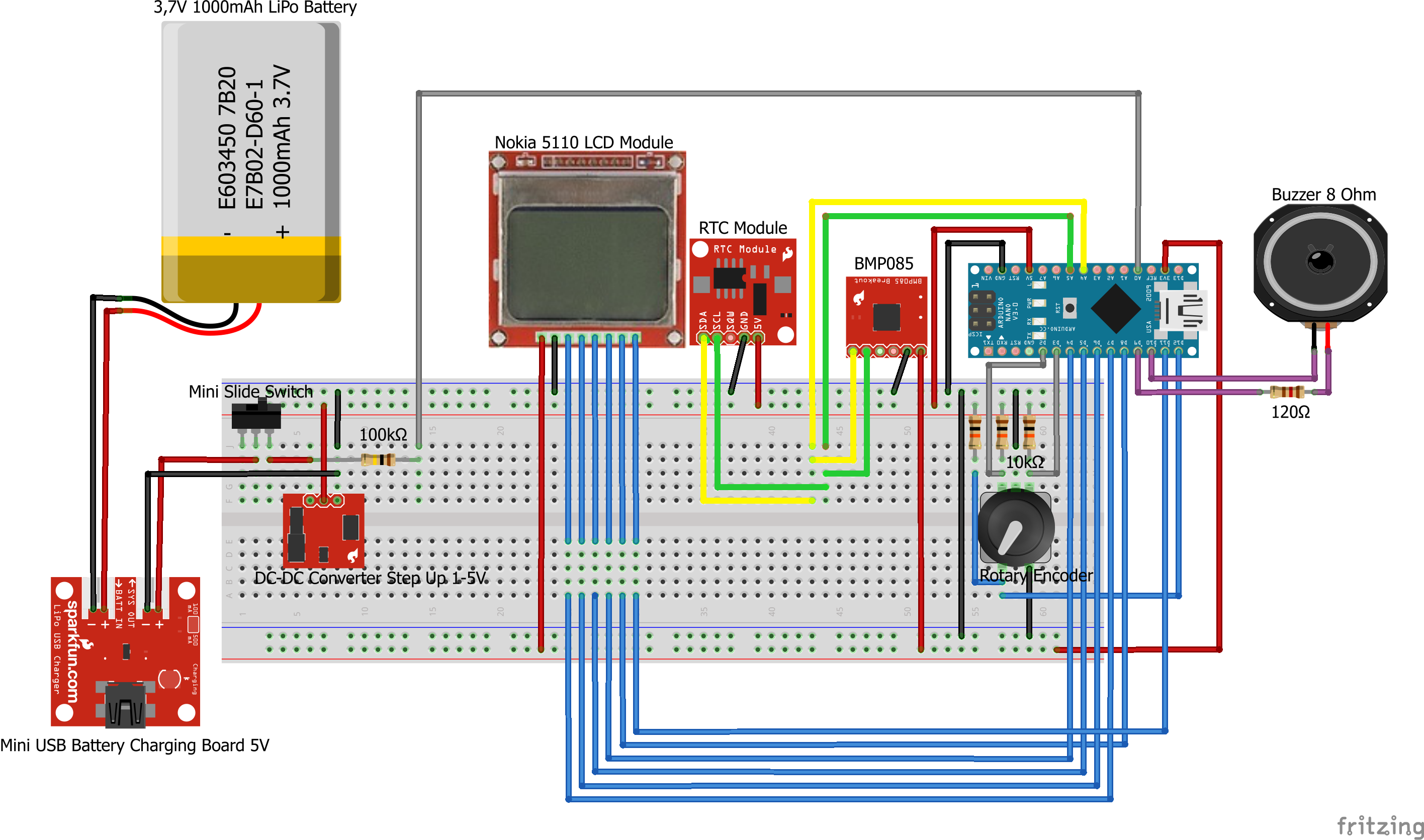Select the 100kΩ resistor
Image resolution: width=1424 pixels, height=840 pixels.
[x=378, y=459]
